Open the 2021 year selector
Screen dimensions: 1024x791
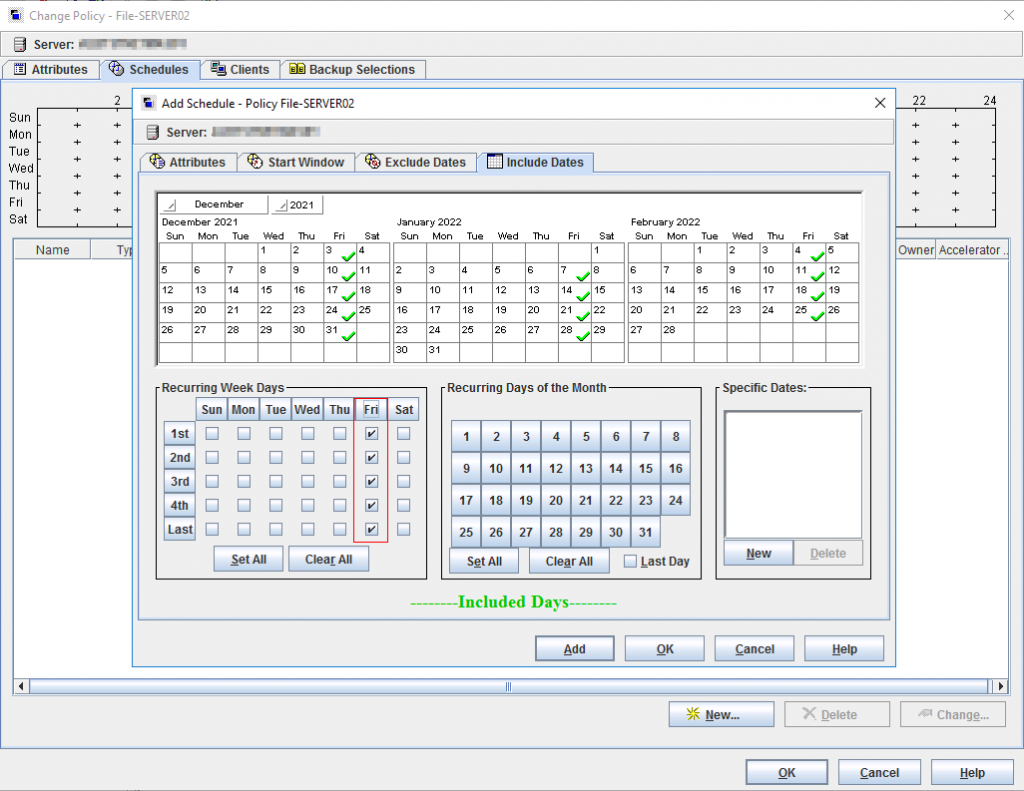pyautogui.click(x=296, y=204)
